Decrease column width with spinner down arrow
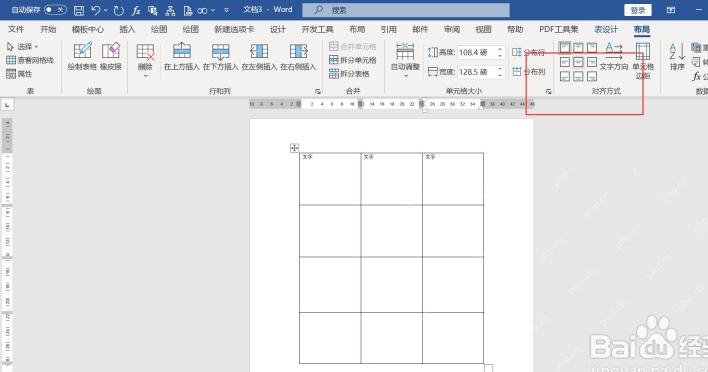This screenshot has height=372, width=708. 500,75
